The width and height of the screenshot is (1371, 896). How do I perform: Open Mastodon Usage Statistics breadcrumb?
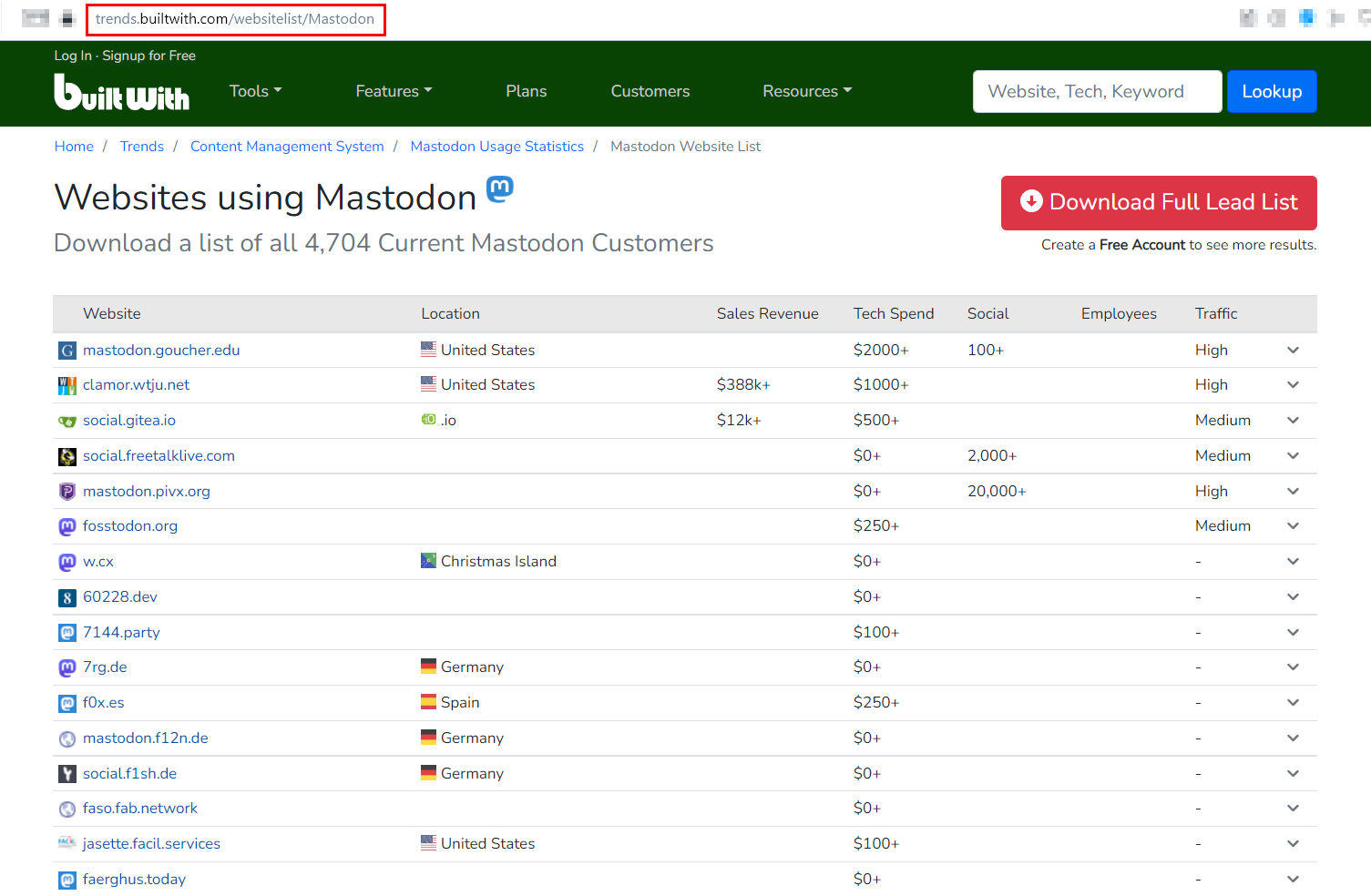[x=497, y=147]
